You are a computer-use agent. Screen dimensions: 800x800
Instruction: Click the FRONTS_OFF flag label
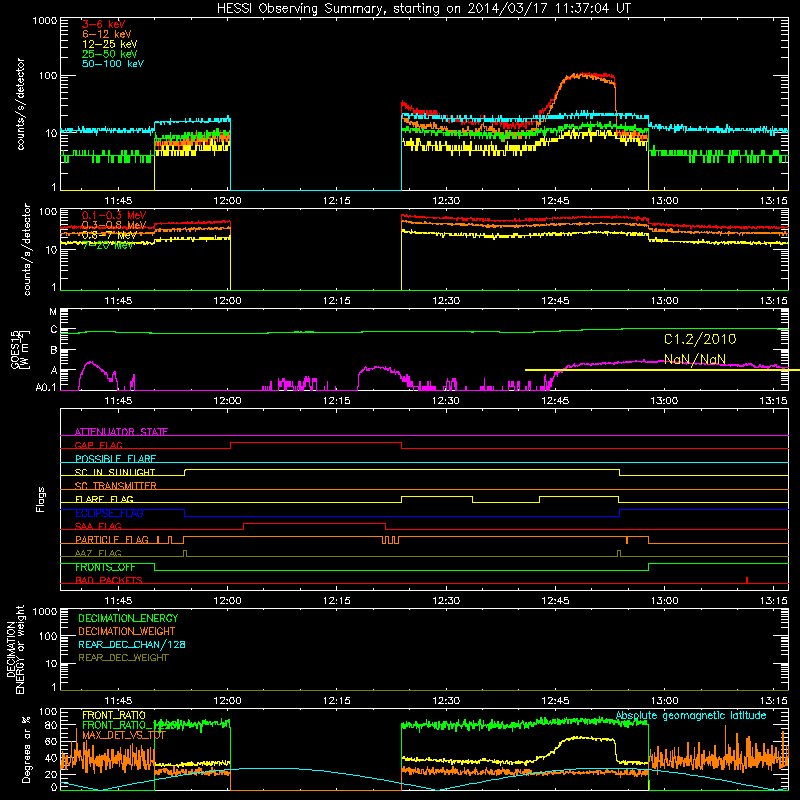[105, 567]
